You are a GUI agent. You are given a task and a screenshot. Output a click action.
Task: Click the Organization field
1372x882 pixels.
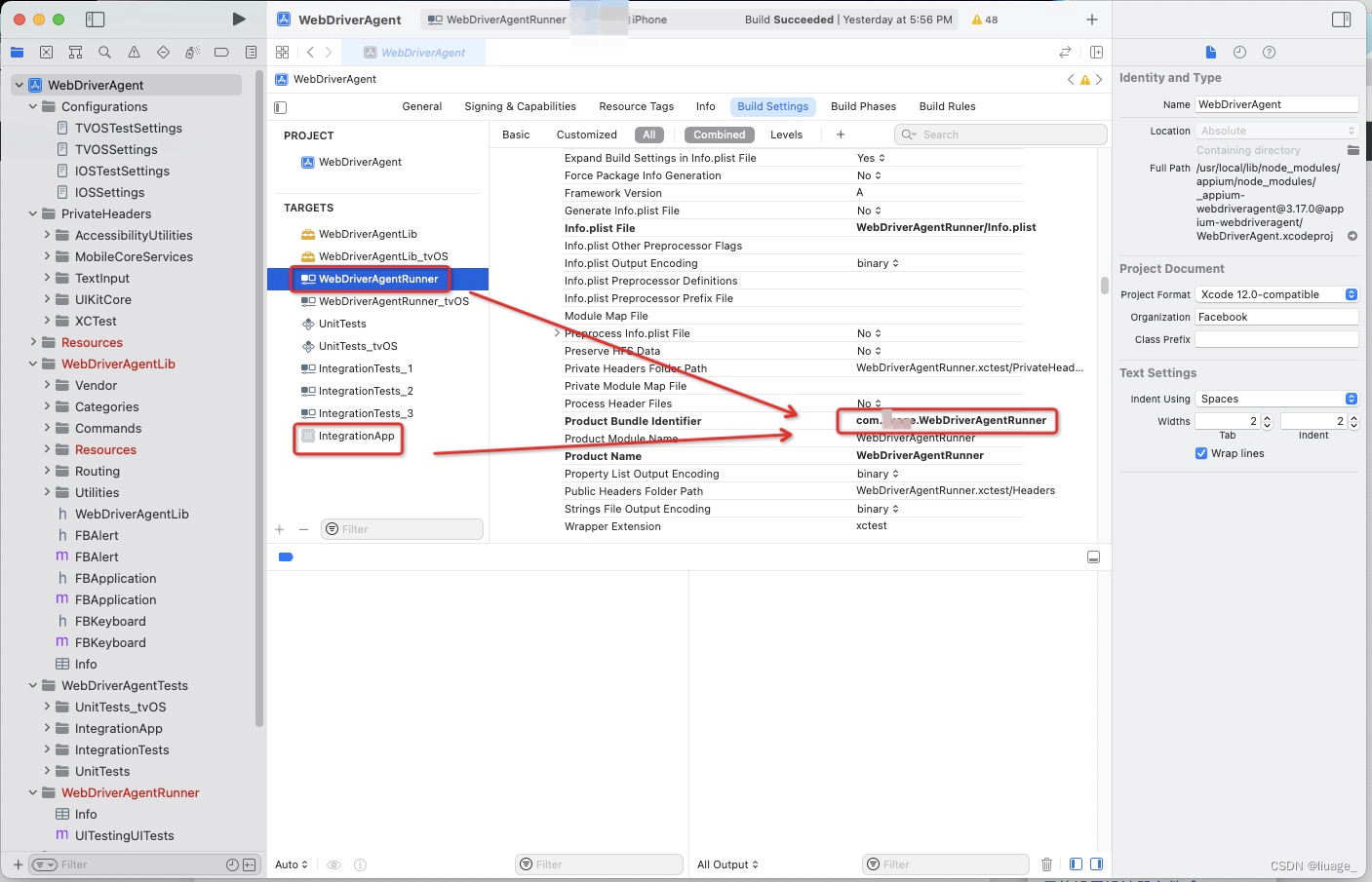(x=1276, y=317)
